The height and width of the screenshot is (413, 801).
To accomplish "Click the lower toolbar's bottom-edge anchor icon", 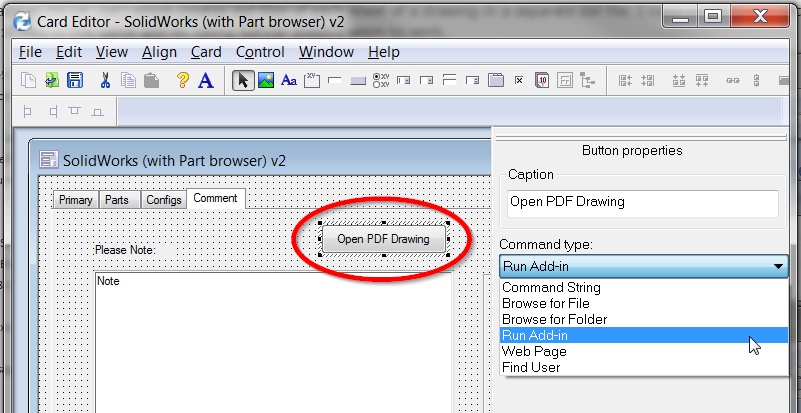I will (98, 112).
